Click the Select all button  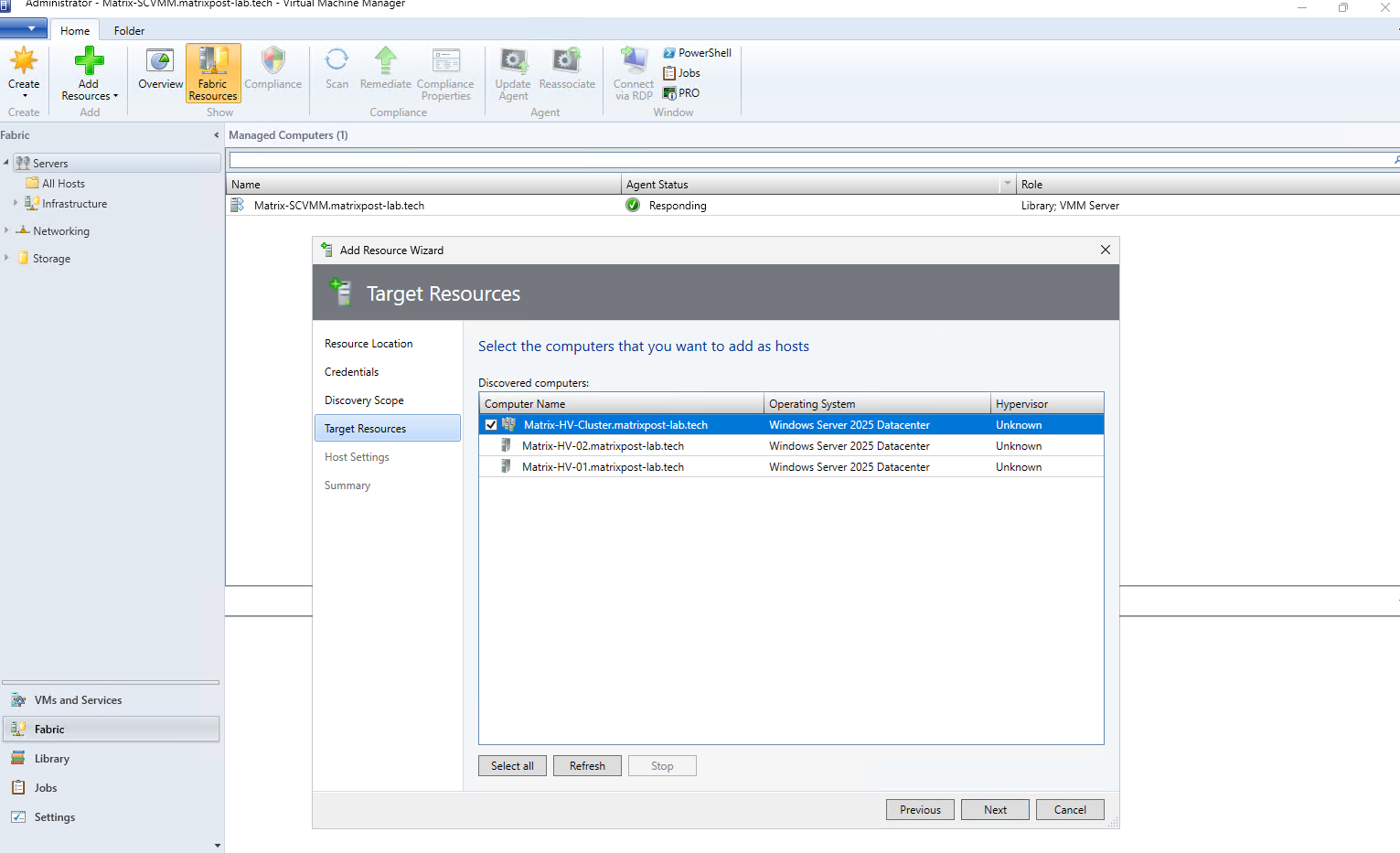tap(512, 766)
